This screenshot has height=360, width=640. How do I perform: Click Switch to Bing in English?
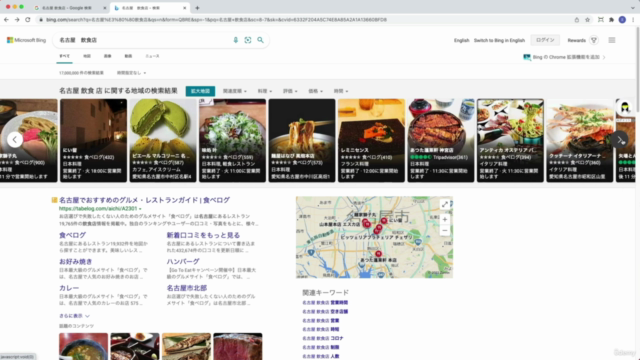(x=499, y=40)
